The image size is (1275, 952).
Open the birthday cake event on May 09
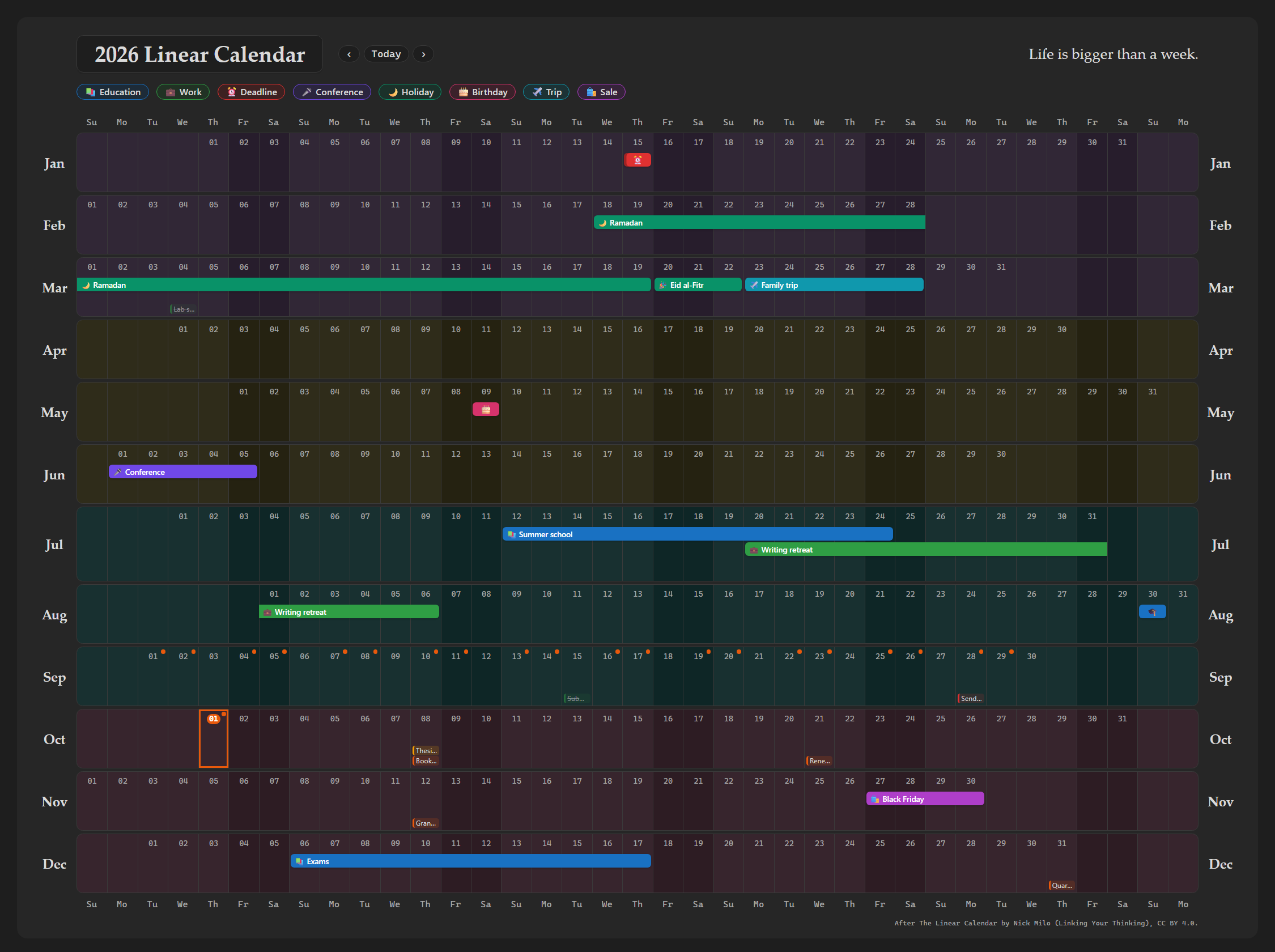(x=486, y=410)
